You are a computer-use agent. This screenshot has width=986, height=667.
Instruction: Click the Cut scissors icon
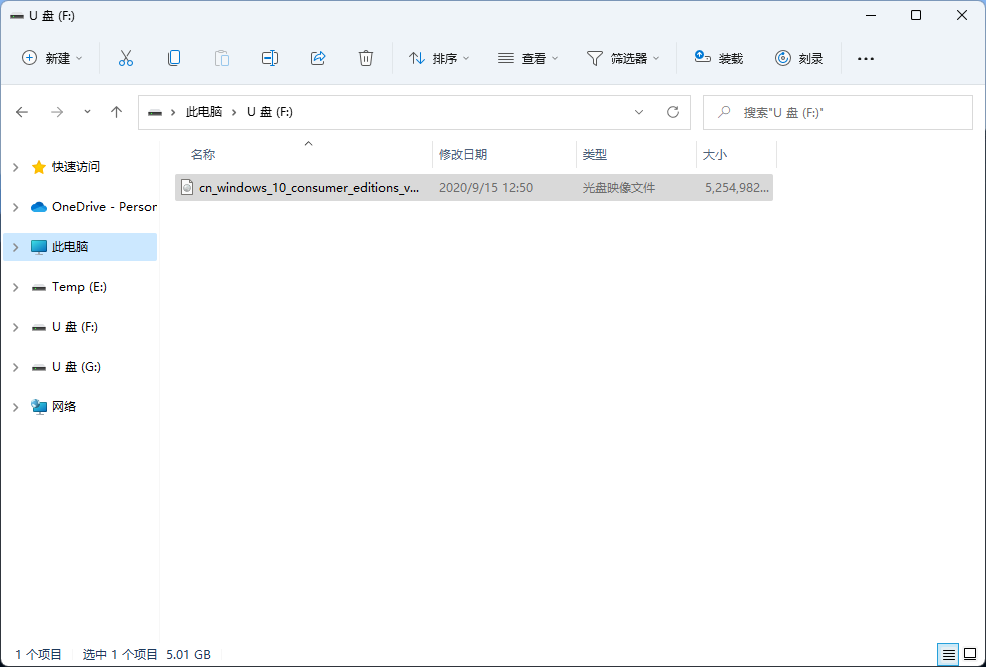click(126, 58)
